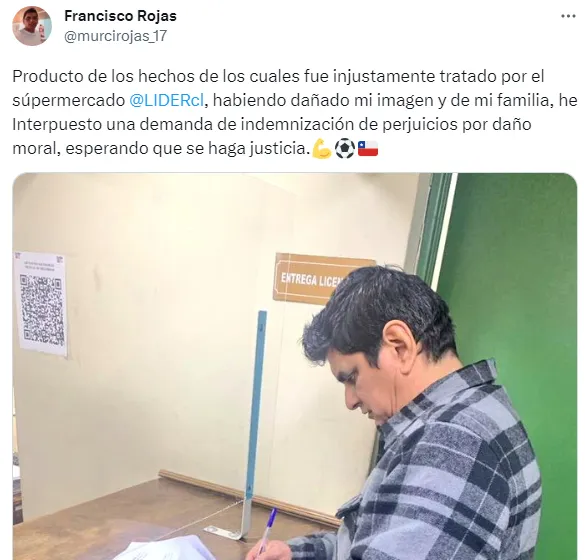The width and height of the screenshot is (586, 560).
Task: Click the blue pen in the photo
Action: coord(265,531)
